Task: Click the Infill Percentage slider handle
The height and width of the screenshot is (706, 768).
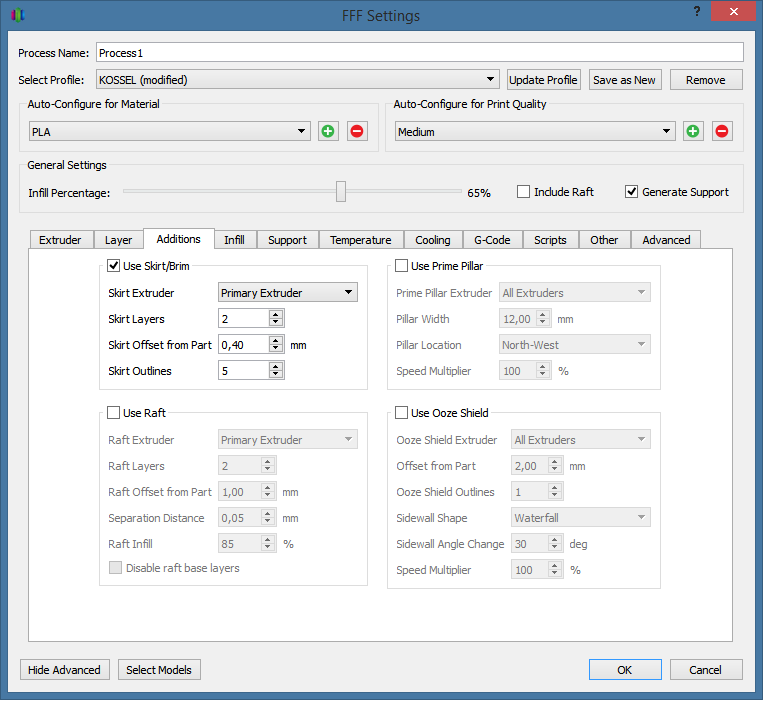Action: coord(341,192)
